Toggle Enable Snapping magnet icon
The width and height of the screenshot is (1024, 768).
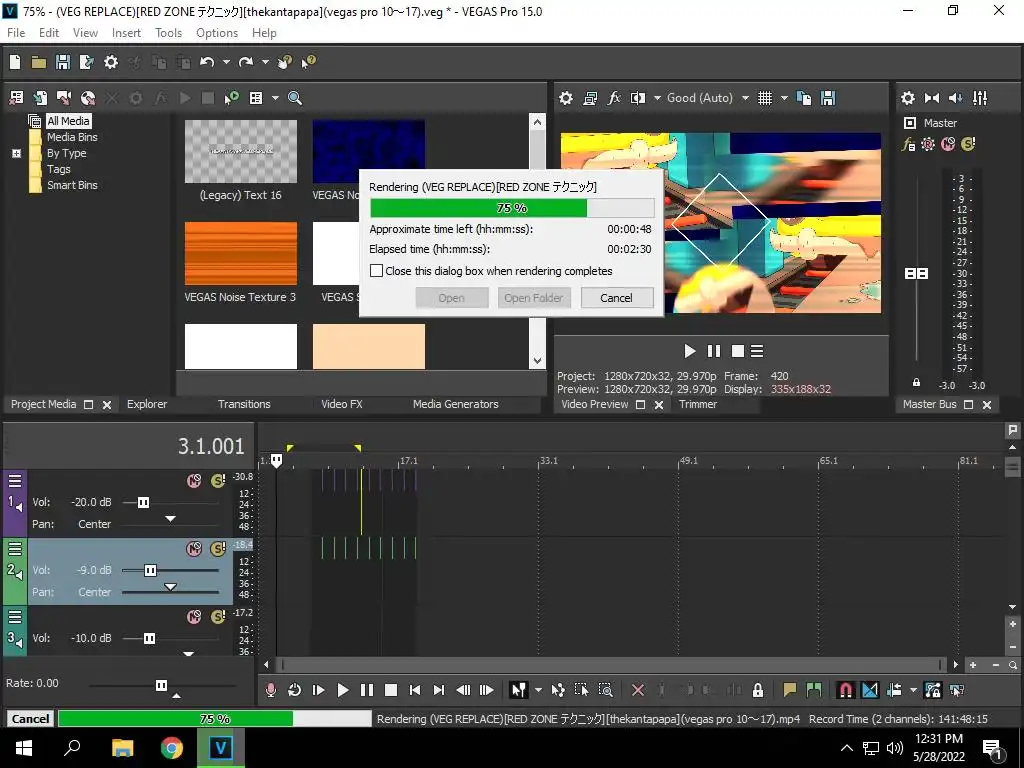pos(846,690)
